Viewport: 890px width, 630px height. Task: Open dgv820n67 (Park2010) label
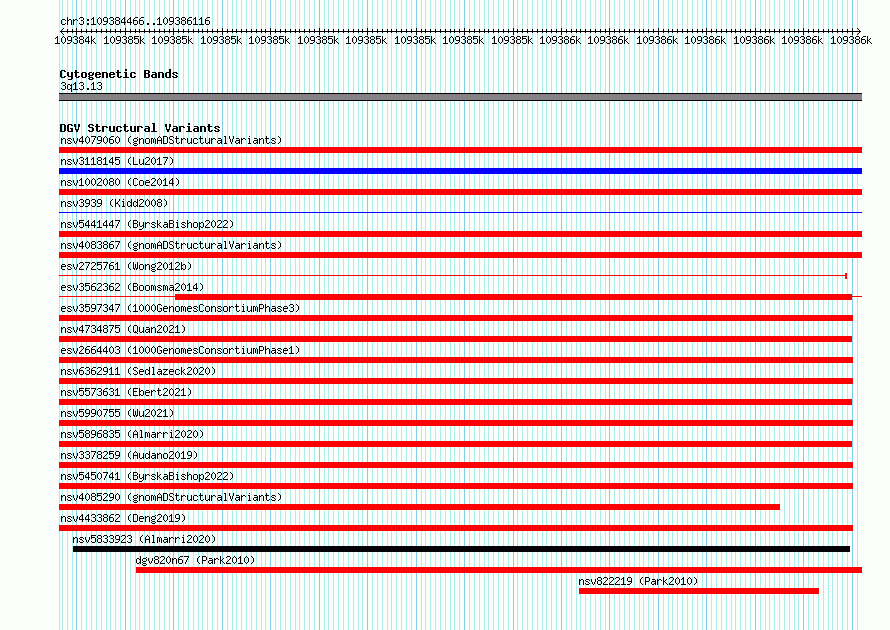pos(195,560)
